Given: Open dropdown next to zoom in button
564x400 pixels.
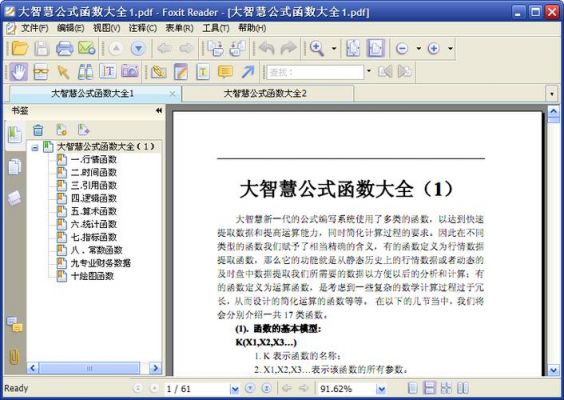Looking at the screenshot, I should 450,48.
